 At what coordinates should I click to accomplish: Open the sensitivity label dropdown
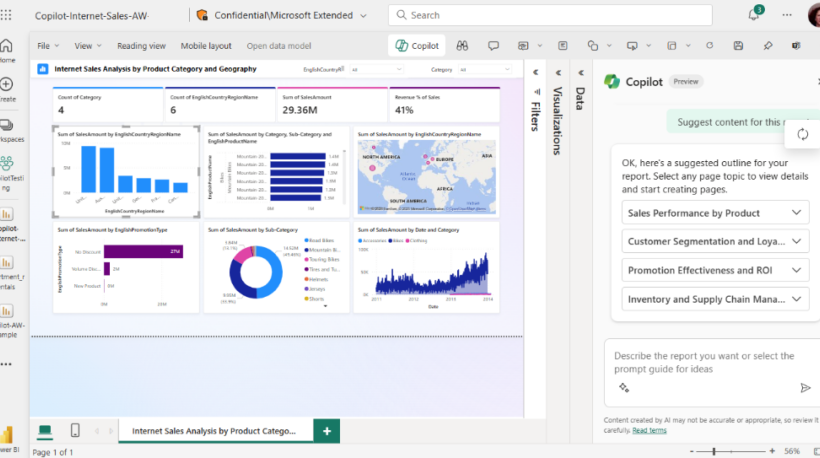pyautogui.click(x=363, y=16)
